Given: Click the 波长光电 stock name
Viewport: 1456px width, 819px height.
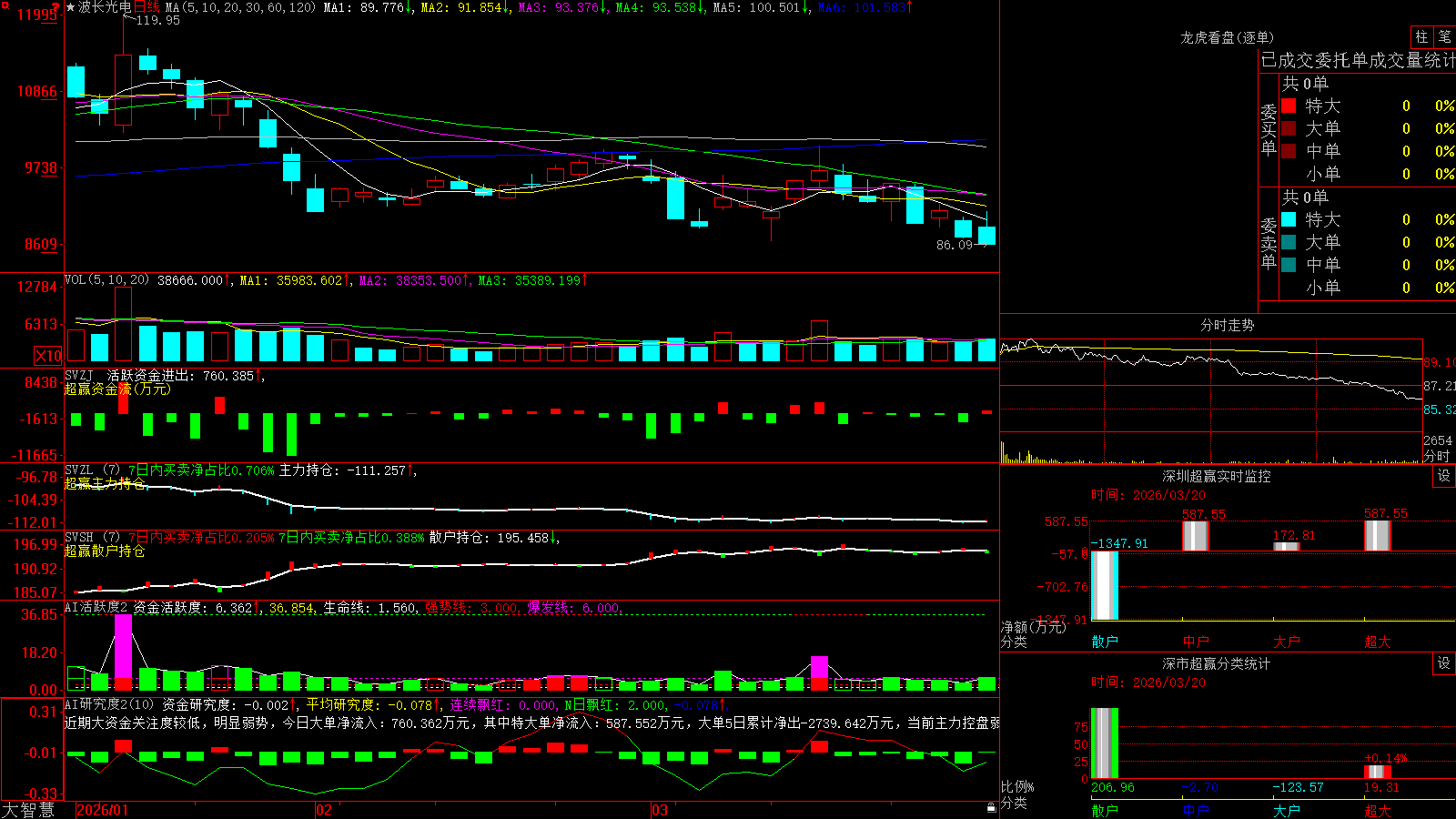Looking at the screenshot, I should click(x=105, y=7).
